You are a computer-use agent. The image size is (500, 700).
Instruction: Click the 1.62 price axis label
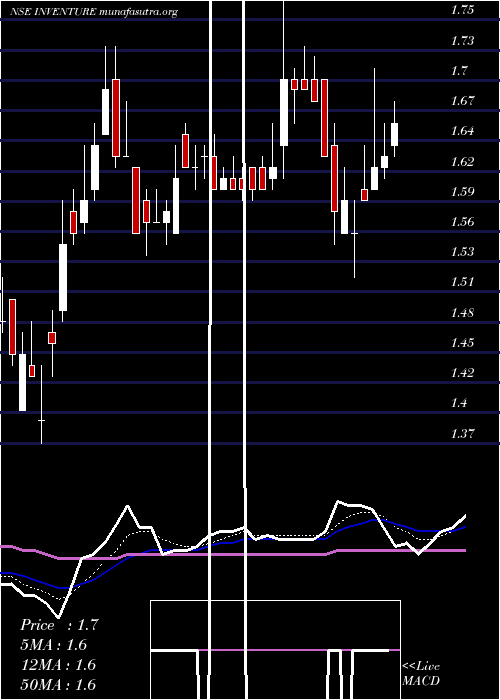pos(462,162)
